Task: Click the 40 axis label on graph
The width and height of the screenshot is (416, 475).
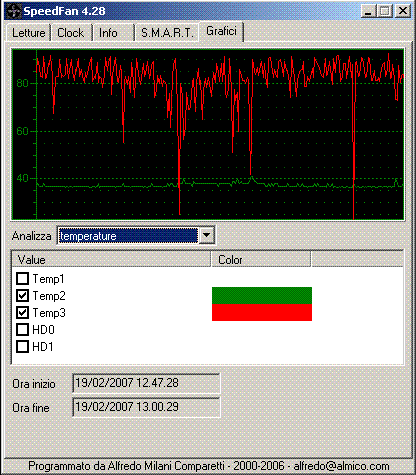Action: 23,178
